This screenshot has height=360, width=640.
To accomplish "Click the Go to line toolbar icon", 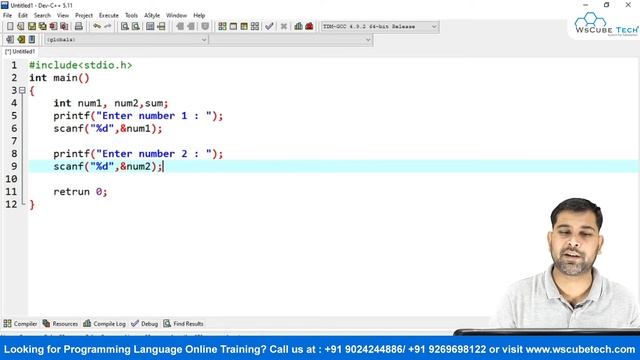I will coord(162,27).
